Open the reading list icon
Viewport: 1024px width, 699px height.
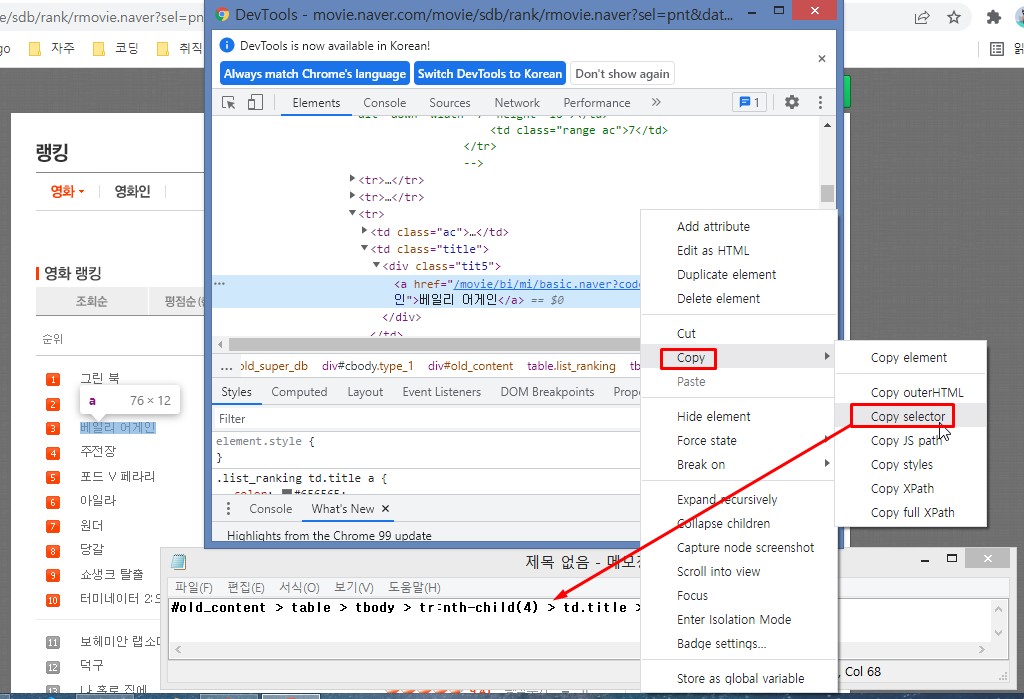997,48
